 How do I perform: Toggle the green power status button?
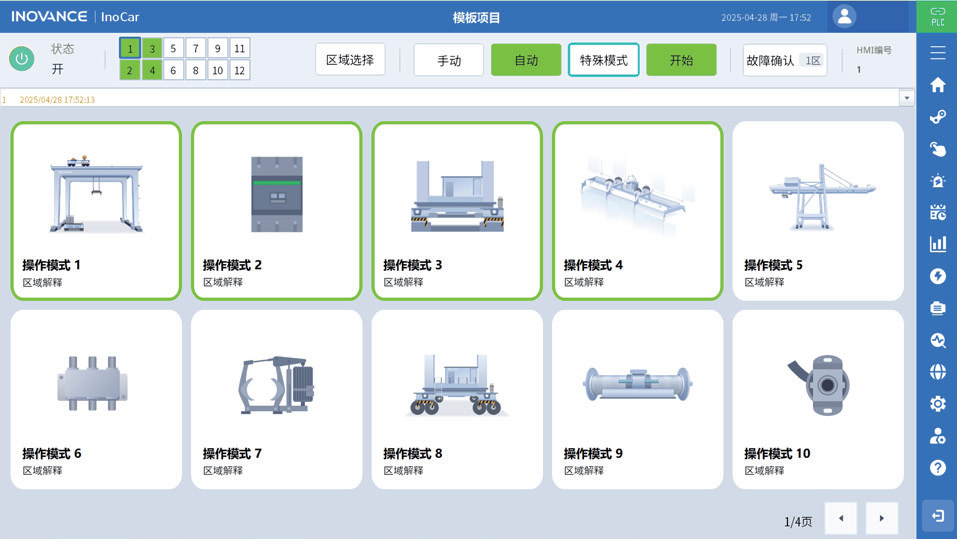click(x=22, y=59)
